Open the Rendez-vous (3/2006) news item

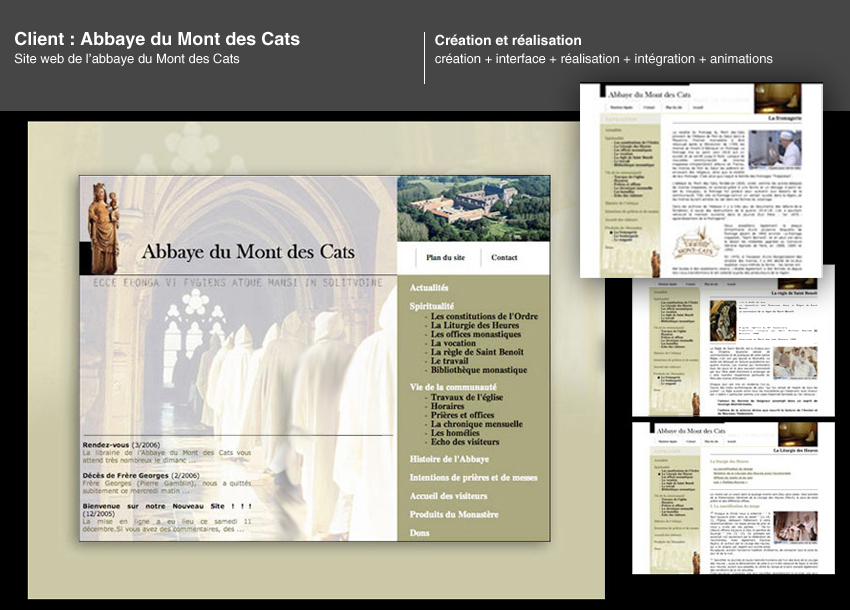pos(167,453)
